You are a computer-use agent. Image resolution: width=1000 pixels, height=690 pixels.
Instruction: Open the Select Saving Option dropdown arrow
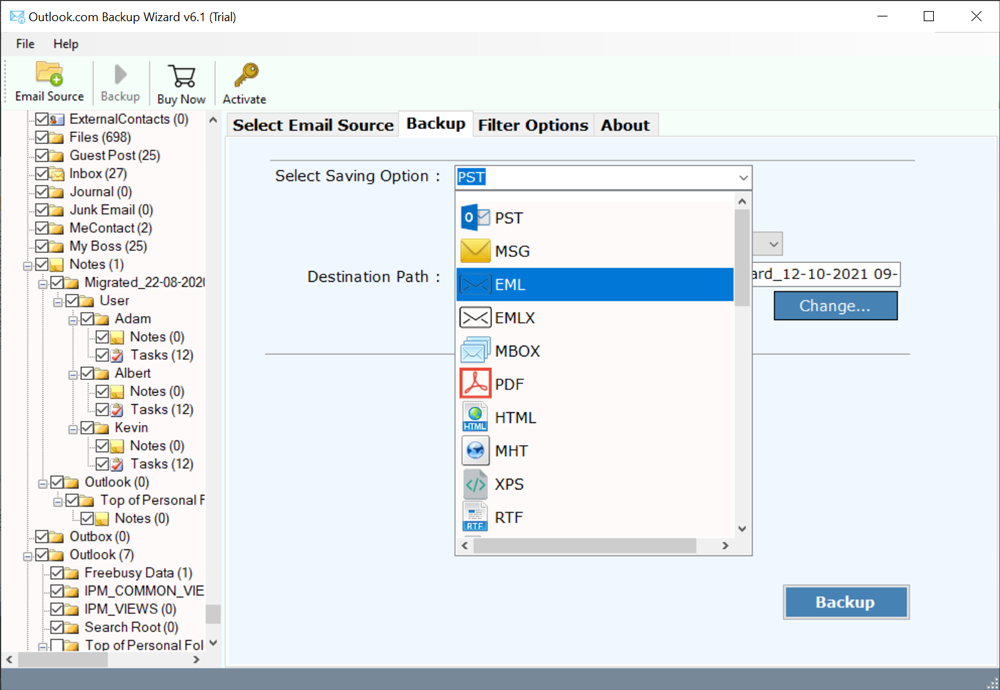(x=743, y=177)
